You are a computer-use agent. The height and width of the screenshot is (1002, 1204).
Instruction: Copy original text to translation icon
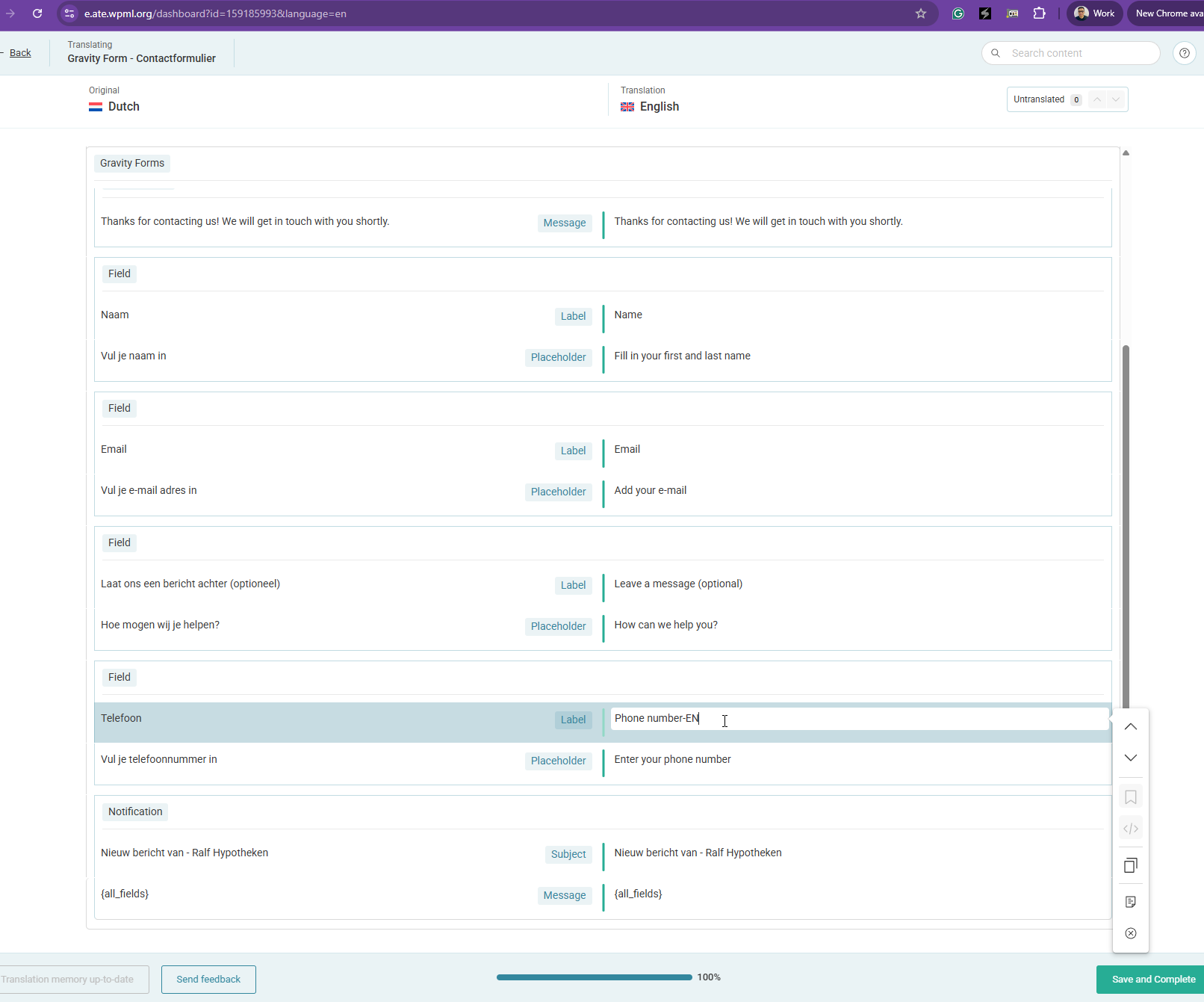click(x=1131, y=865)
